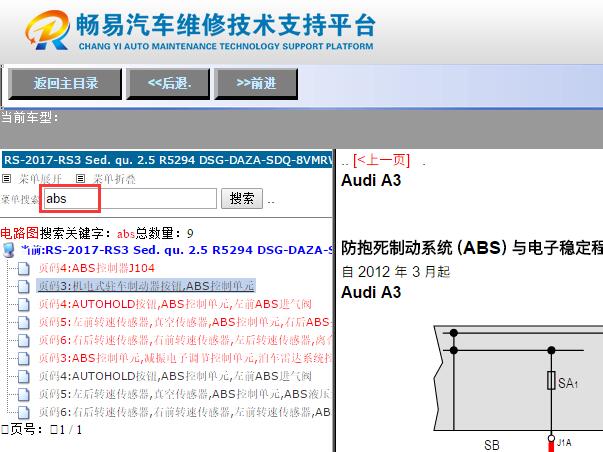
Task: Go back with the <<后退 button
Action: click(x=169, y=83)
